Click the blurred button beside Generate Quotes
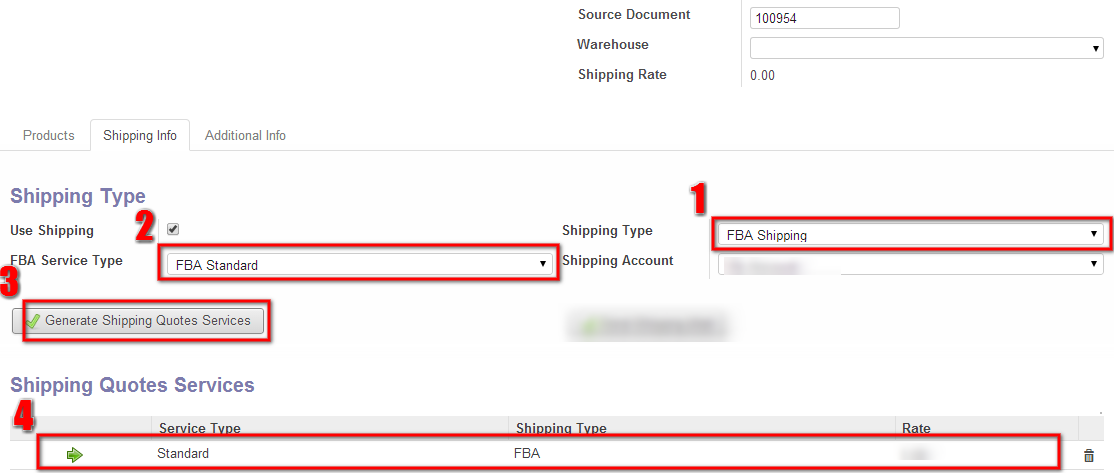This screenshot has width=1114, height=473. coord(648,327)
